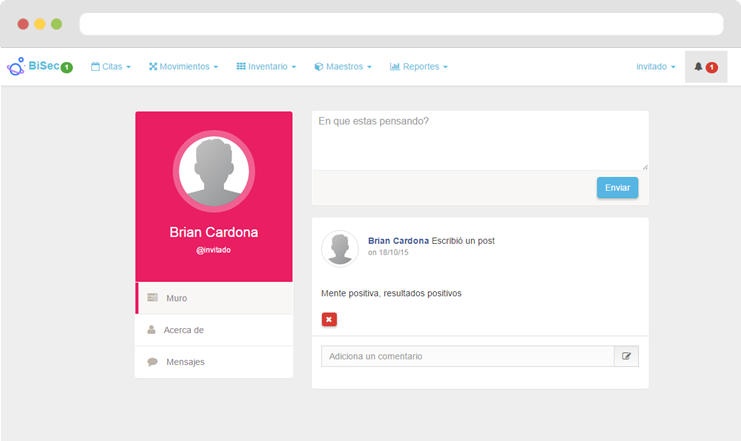Image resolution: width=741 pixels, height=441 pixels.
Task: Click the red notification count badge
Action: tap(712, 67)
